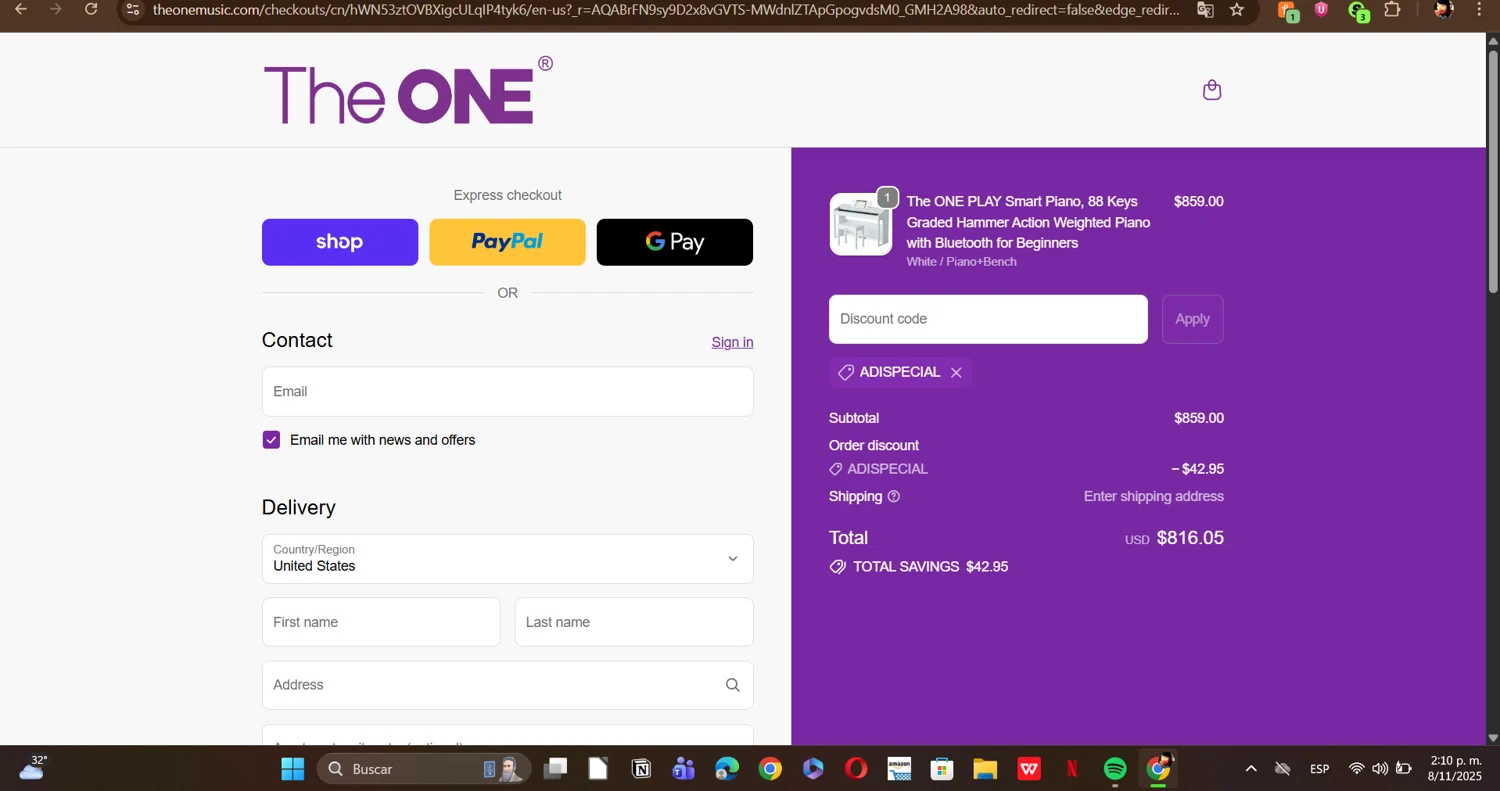Open Netflix from the taskbar
The image size is (1500, 791).
[1072, 769]
